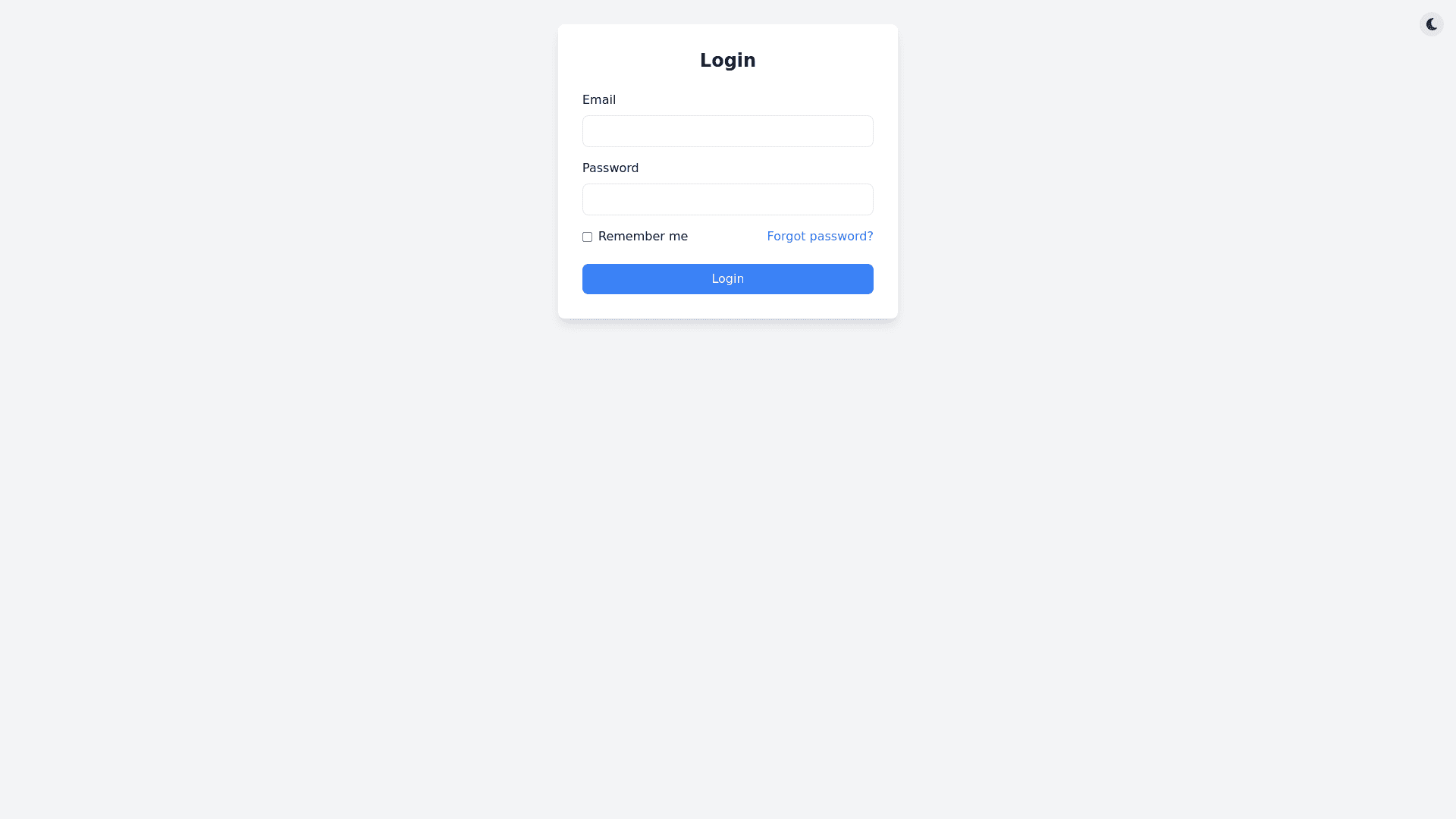Focus the Email input field

[728, 131]
